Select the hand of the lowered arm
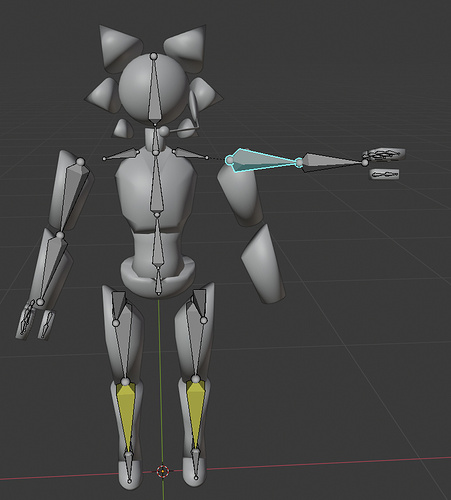Image resolution: width=451 pixels, height=500 pixels. (26, 321)
